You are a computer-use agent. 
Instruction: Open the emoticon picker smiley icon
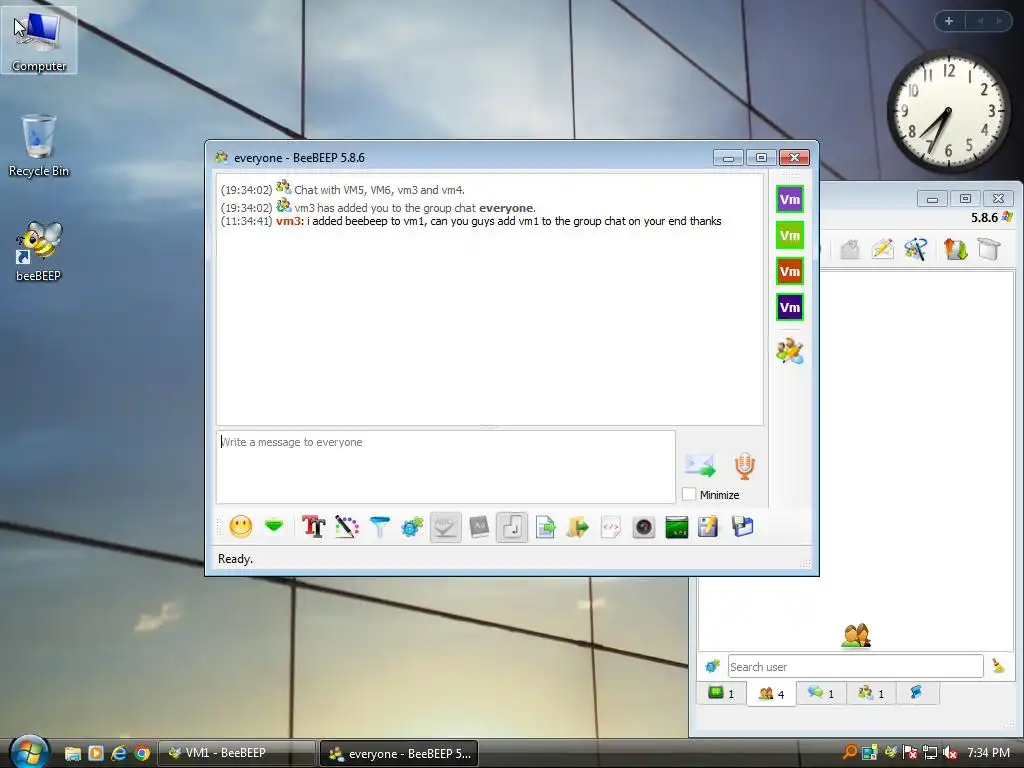(x=240, y=526)
